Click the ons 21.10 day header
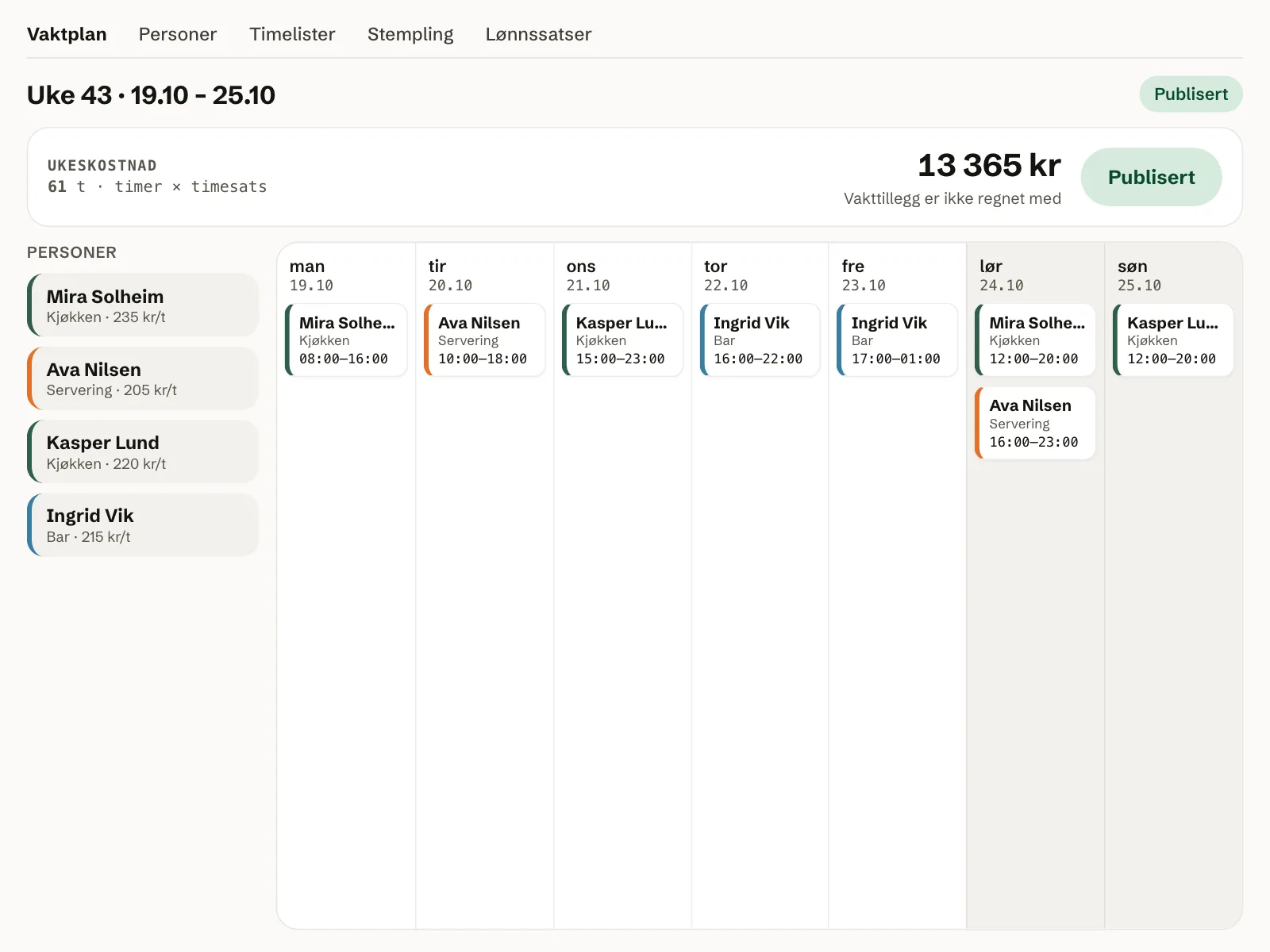The width and height of the screenshot is (1270, 952). coord(588,275)
